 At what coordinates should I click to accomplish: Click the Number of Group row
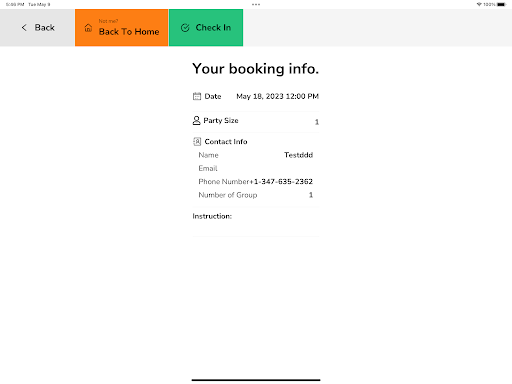coord(256,195)
